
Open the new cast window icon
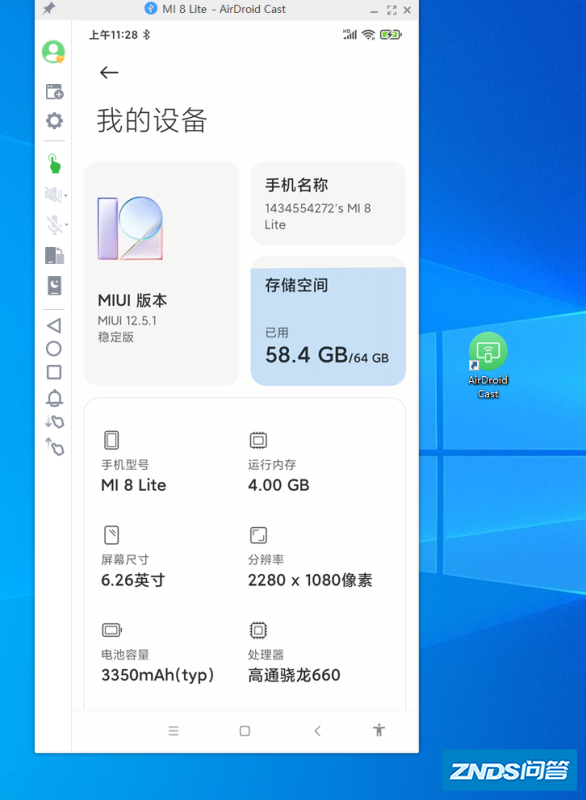click(55, 92)
